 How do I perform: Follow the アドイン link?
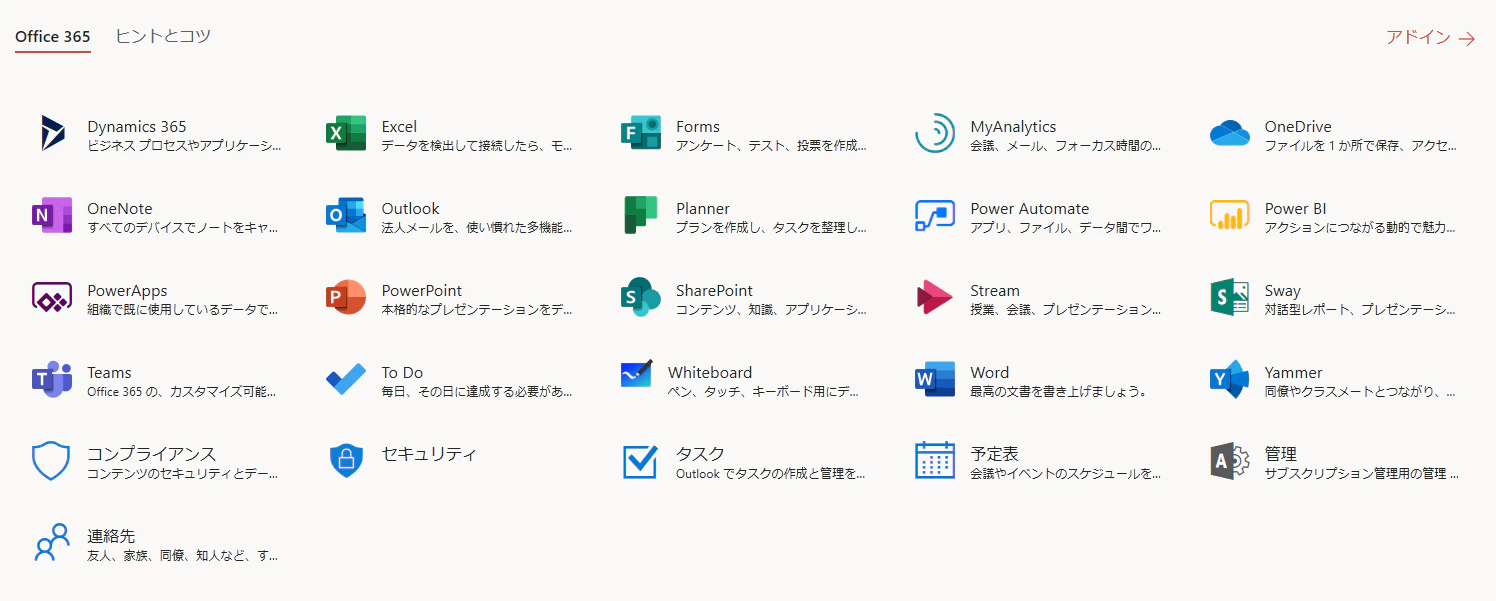coord(1418,37)
